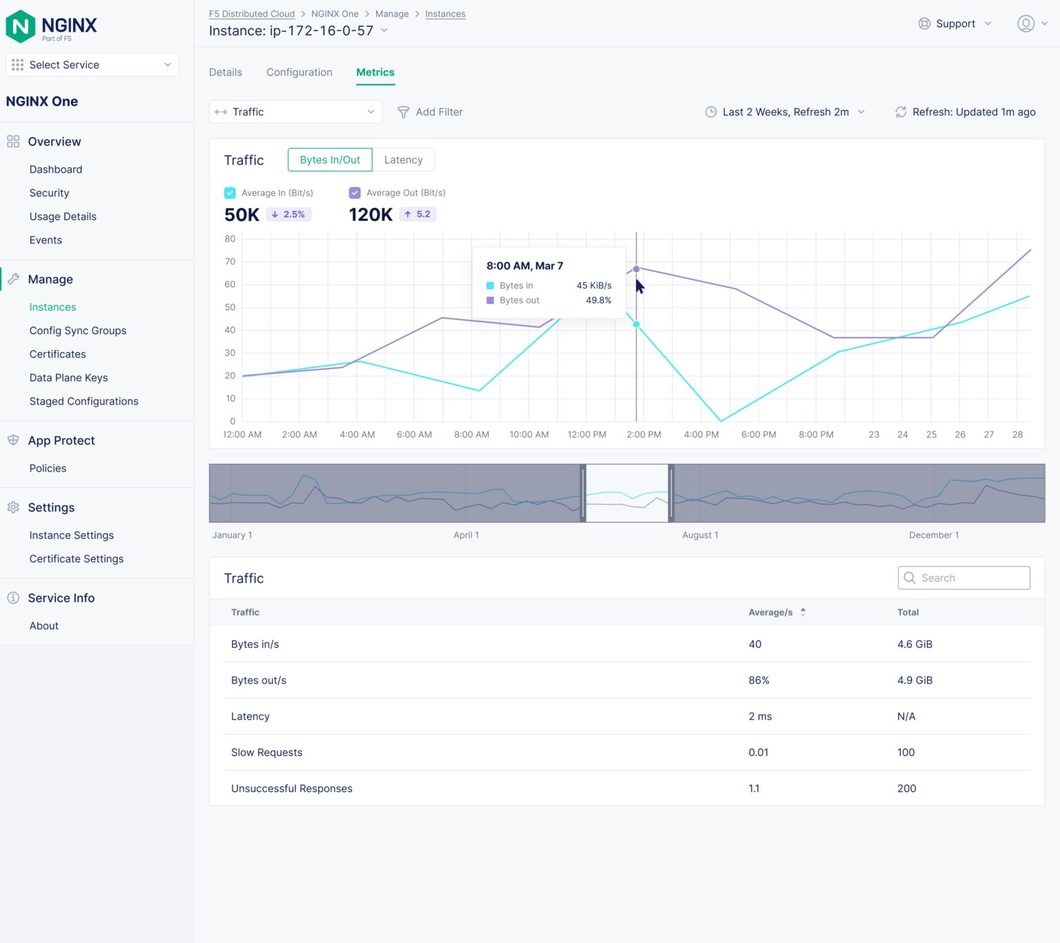Click the Overview grid icon in sidebar
Screen dimensions: 1060x943
click(13, 142)
